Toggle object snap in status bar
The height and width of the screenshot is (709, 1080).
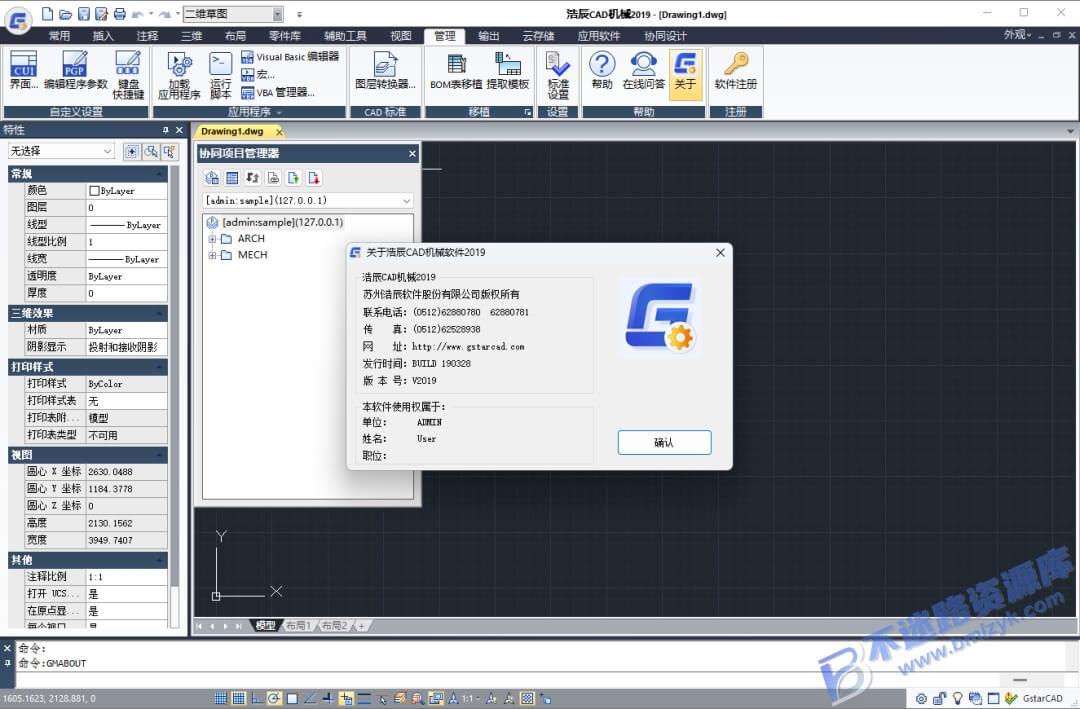[x=292, y=698]
